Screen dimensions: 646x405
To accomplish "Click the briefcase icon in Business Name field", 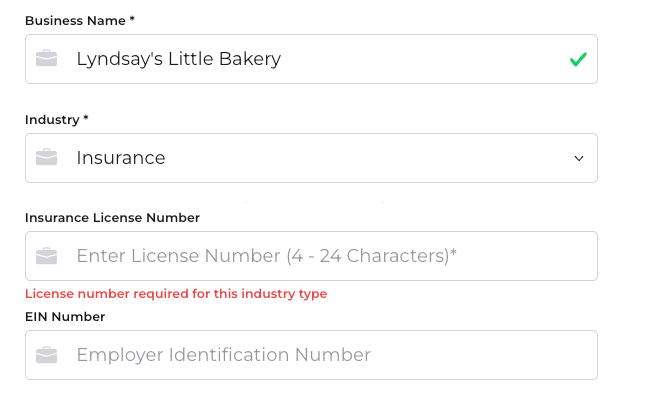I will tap(47, 59).
